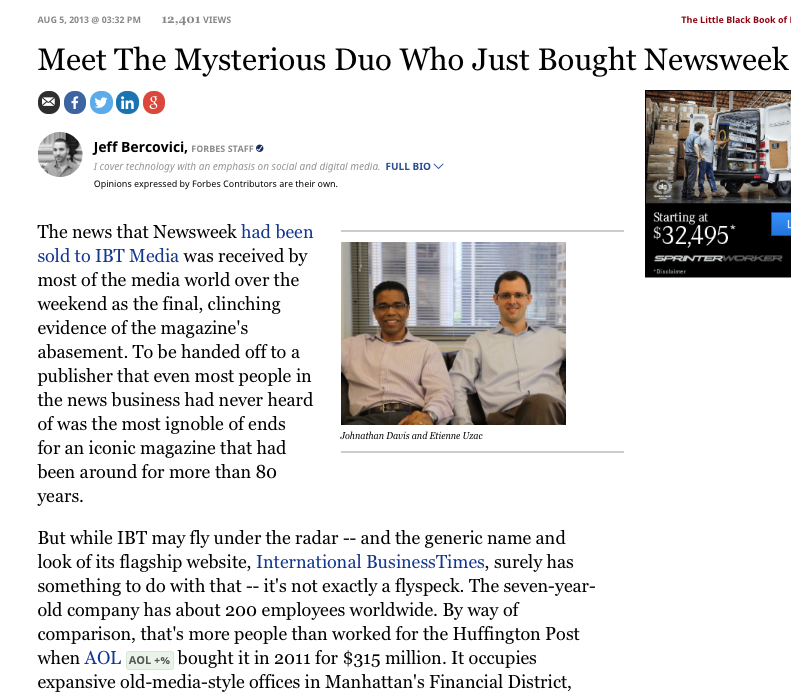The height and width of the screenshot is (696, 791).
Task: Click the verified badge next to Forbes Staff
Action: click(x=260, y=148)
